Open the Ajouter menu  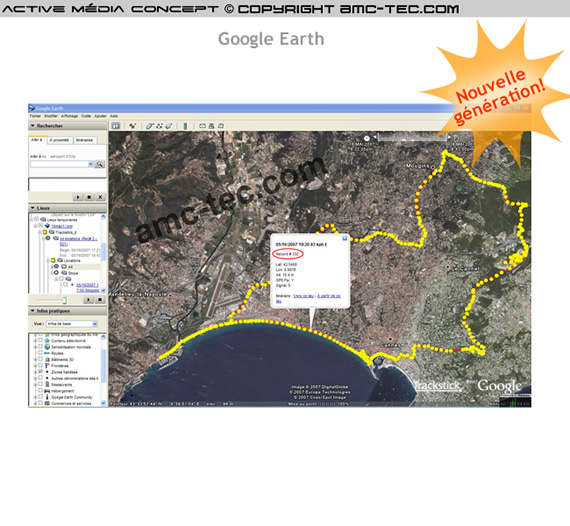[100, 116]
